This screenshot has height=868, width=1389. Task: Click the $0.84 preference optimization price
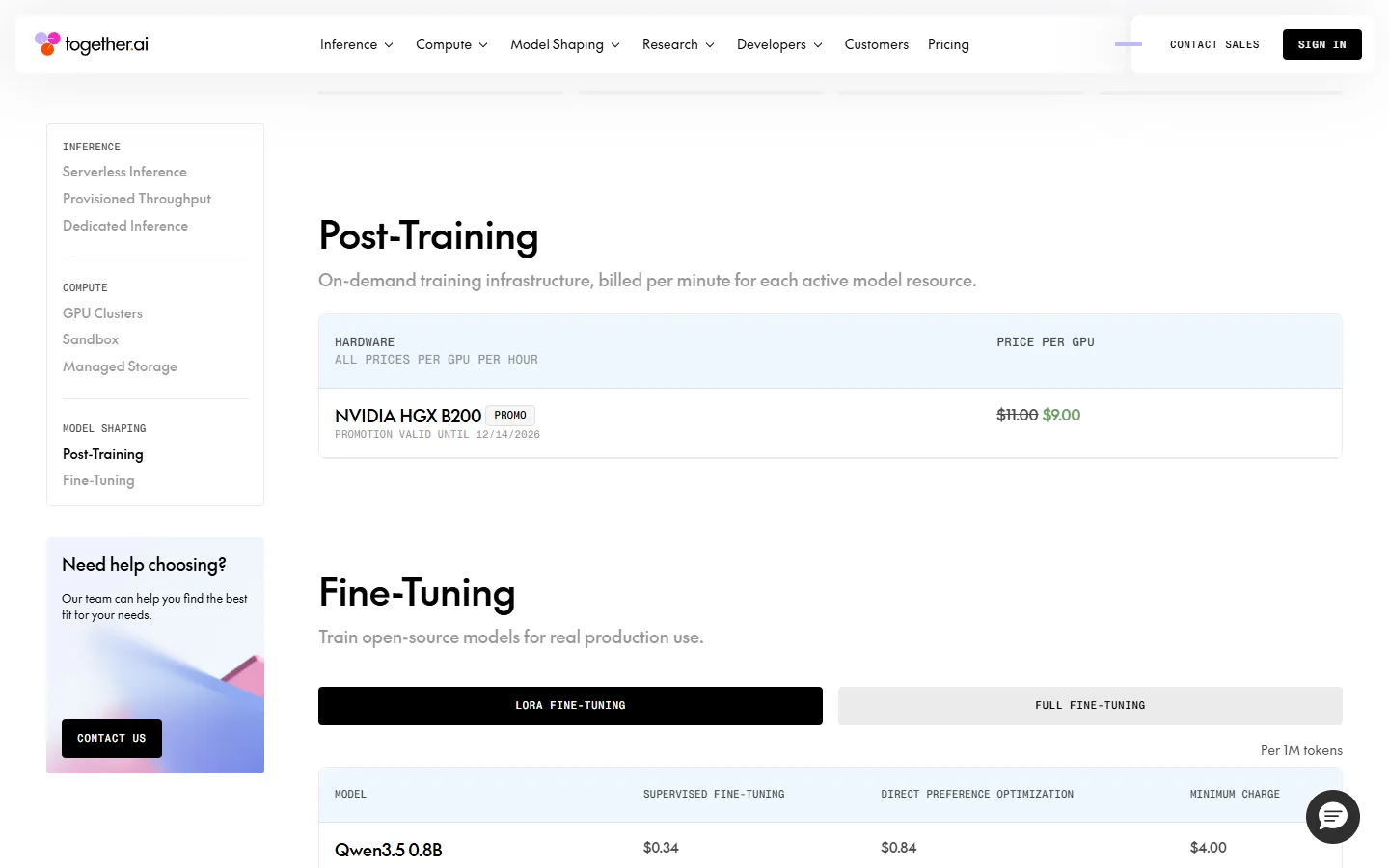(x=899, y=848)
